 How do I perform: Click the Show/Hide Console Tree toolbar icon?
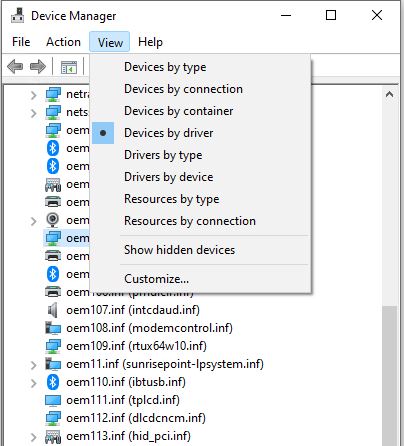click(x=69, y=67)
